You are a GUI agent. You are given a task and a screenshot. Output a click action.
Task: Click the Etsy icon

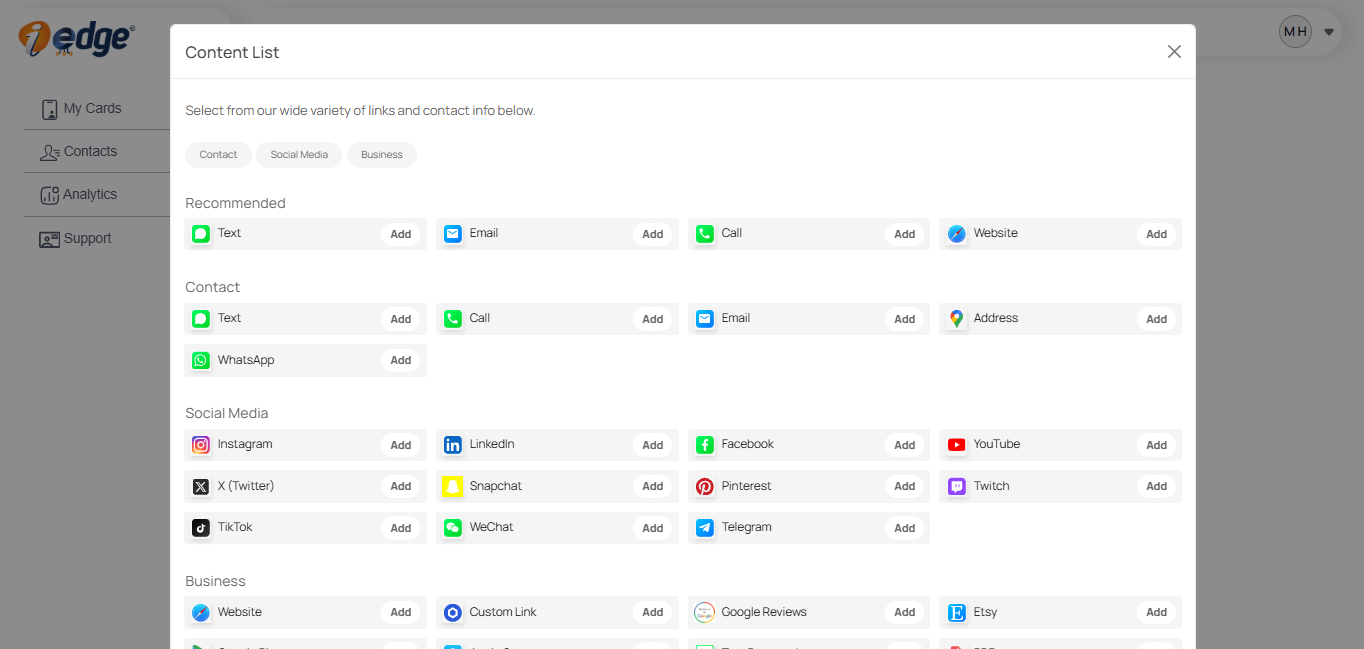point(956,611)
